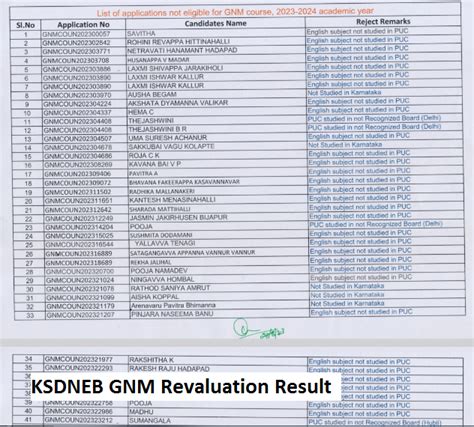Click the 'Application No' column header
Viewport: 474px width, 427px height.
pyautogui.click(x=83, y=25)
